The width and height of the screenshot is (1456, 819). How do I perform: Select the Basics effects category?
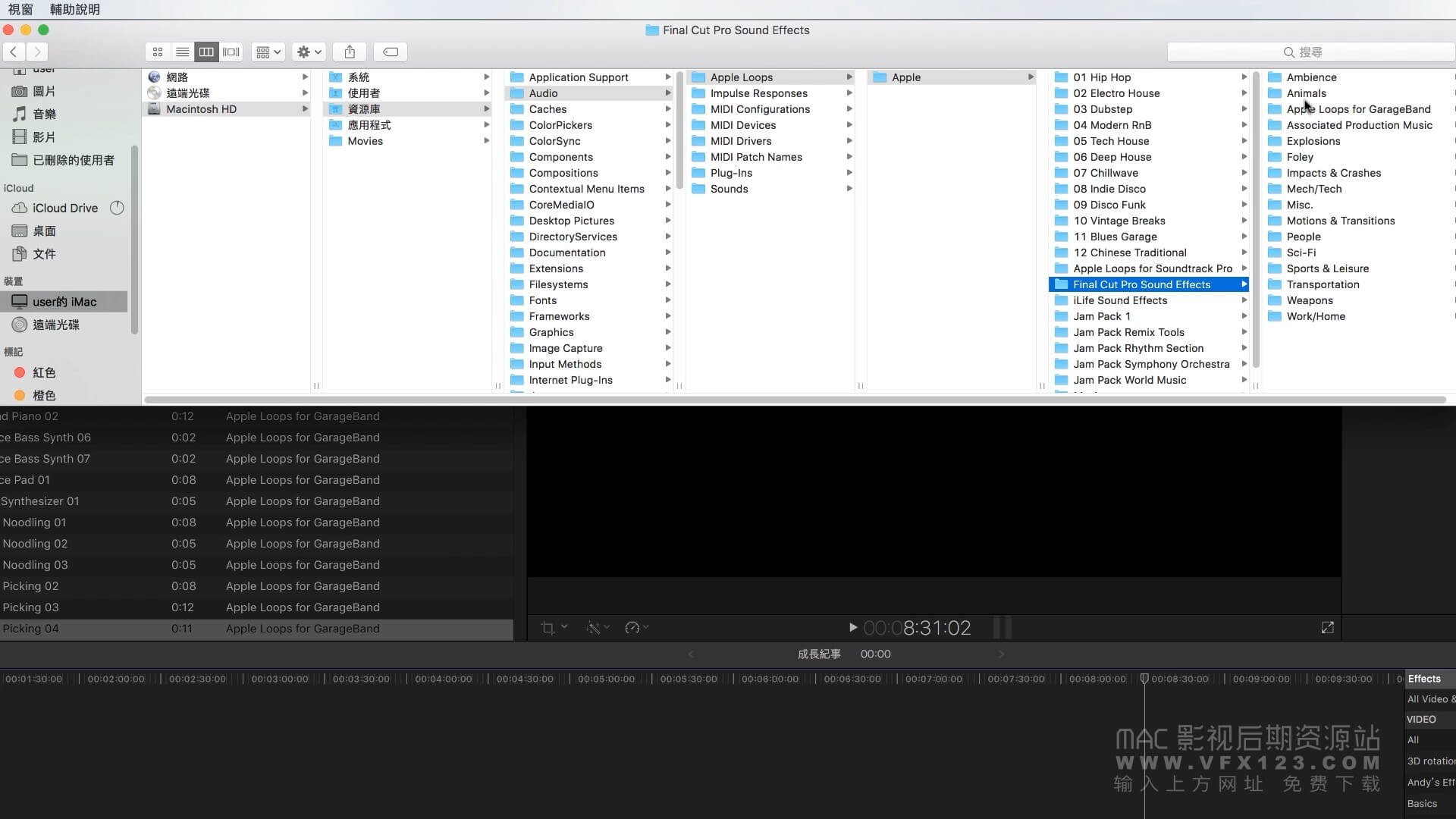coord(1423,803)
